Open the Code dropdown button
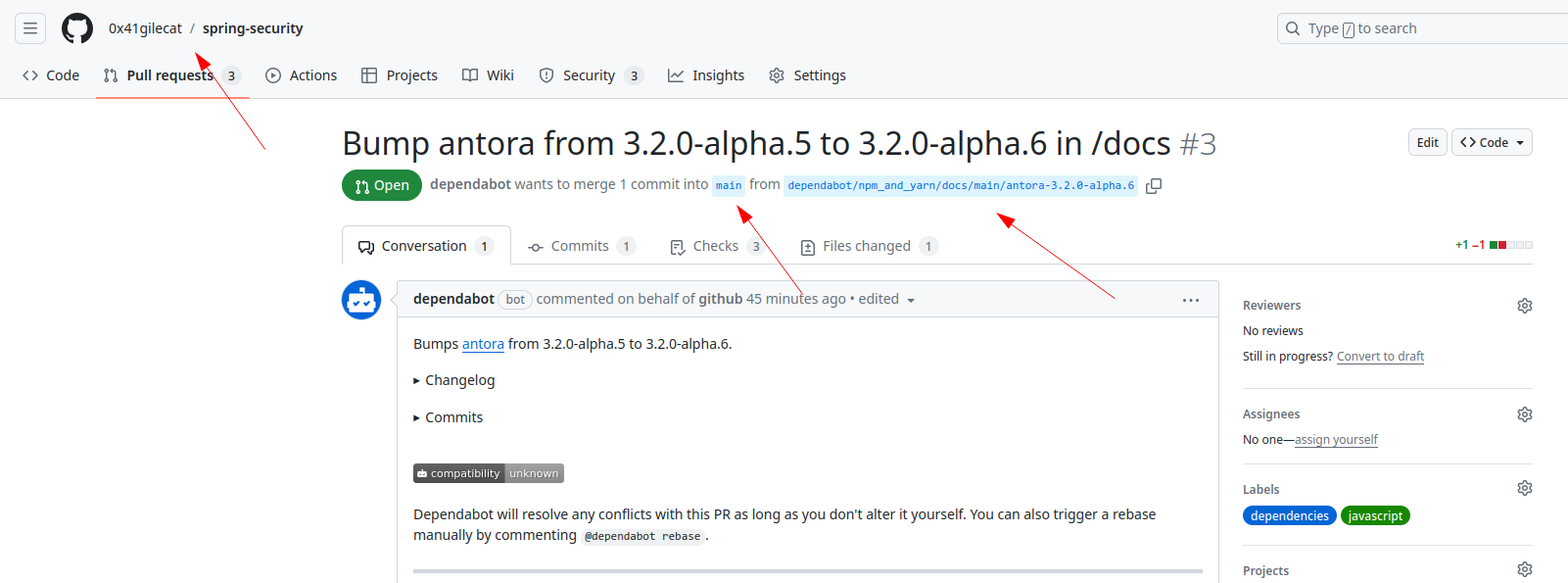Viewport: 1568px width, 583px height. [1492, 142]
